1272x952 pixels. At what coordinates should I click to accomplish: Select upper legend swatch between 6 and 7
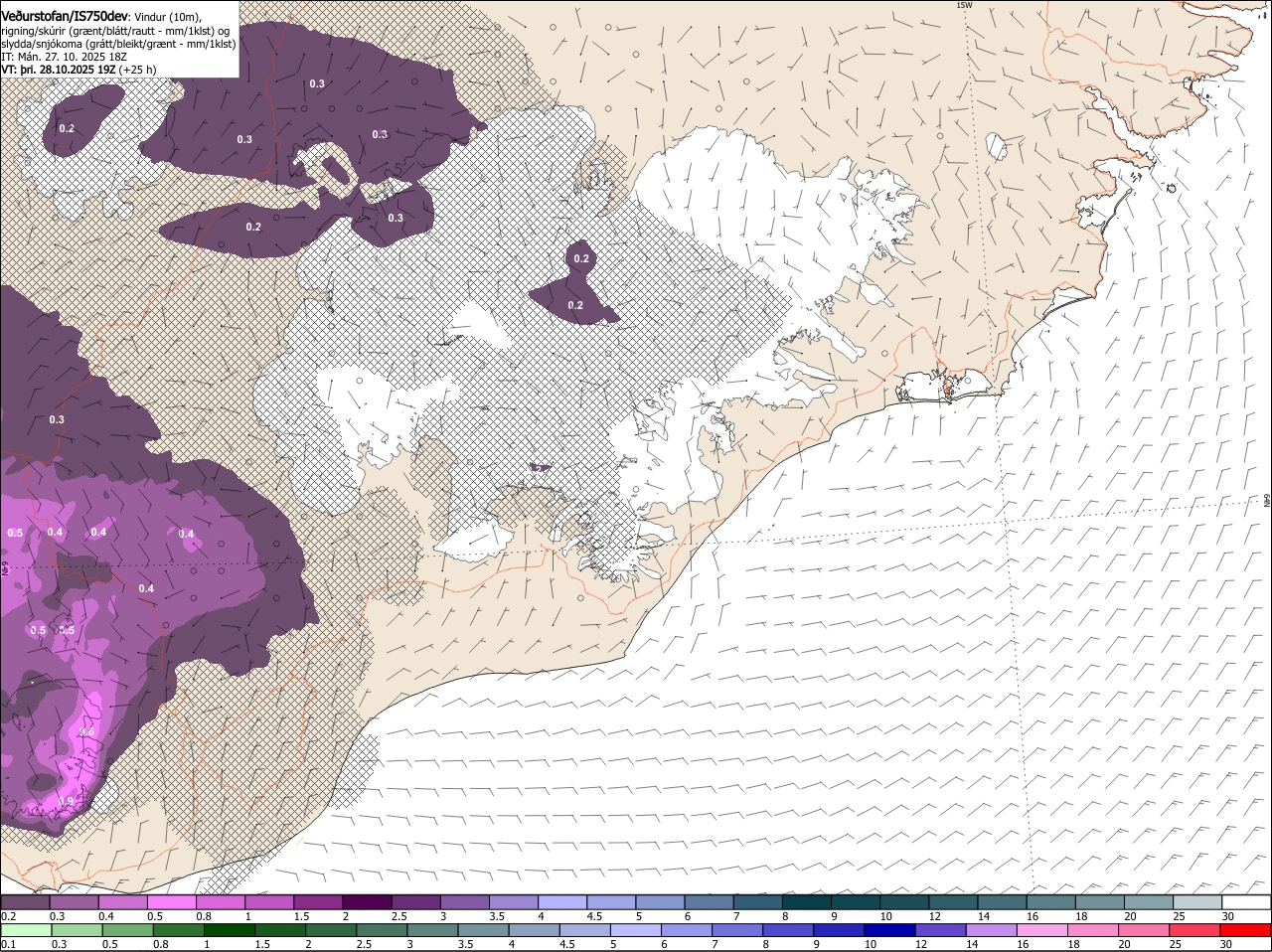click(x=710, y=902)
